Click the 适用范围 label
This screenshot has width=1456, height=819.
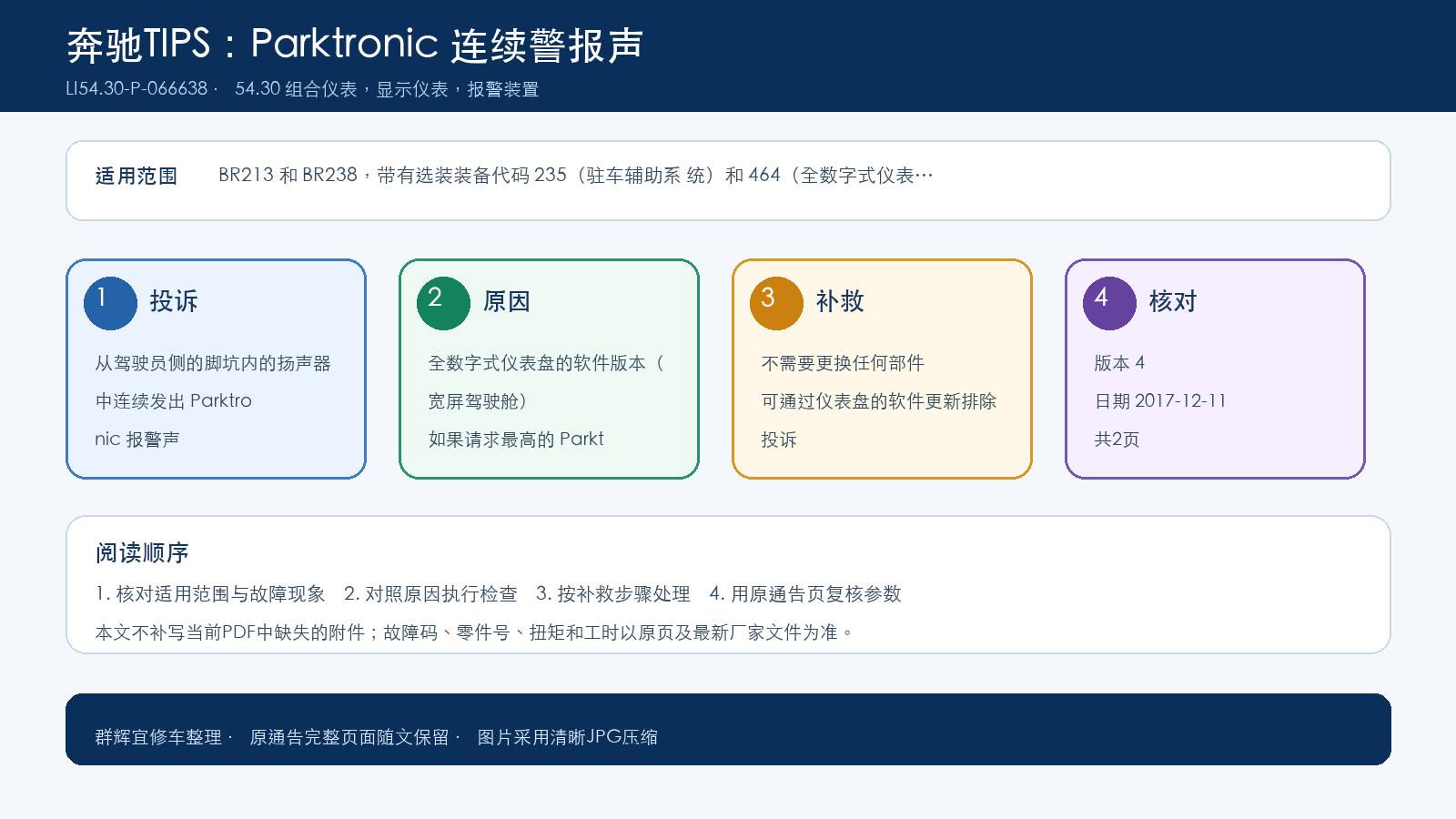136,177
